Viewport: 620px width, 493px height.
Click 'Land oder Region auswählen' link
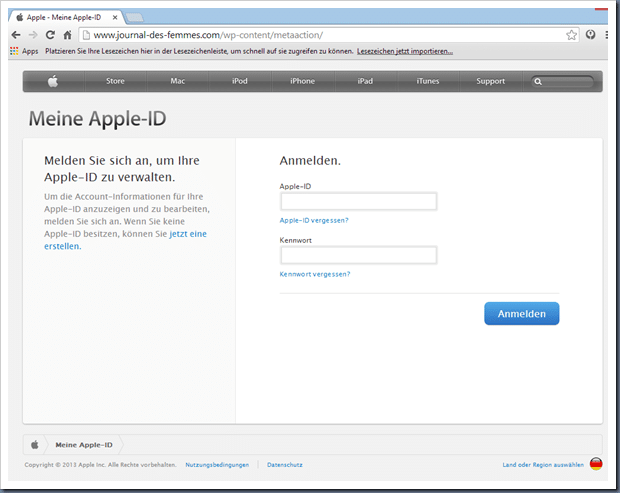543,465
